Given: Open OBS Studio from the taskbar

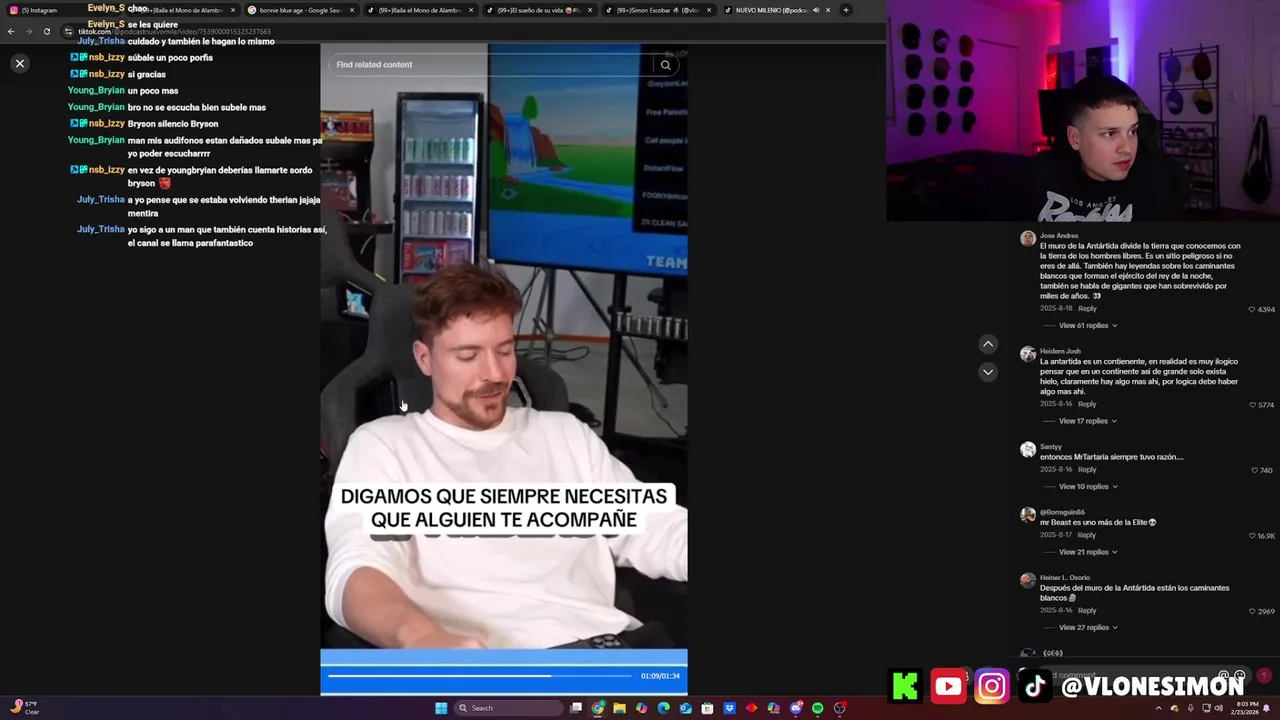Looking at the screenshot, I should (x=840, y=708).
